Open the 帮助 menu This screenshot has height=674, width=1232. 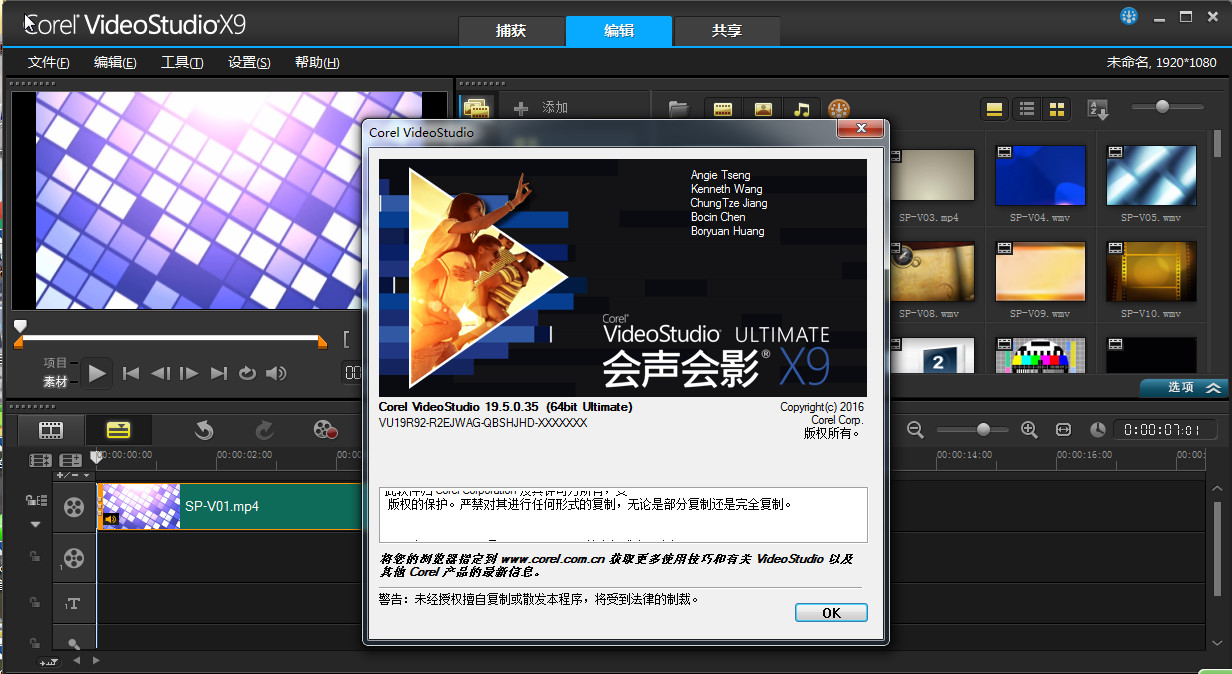(317, 62)
